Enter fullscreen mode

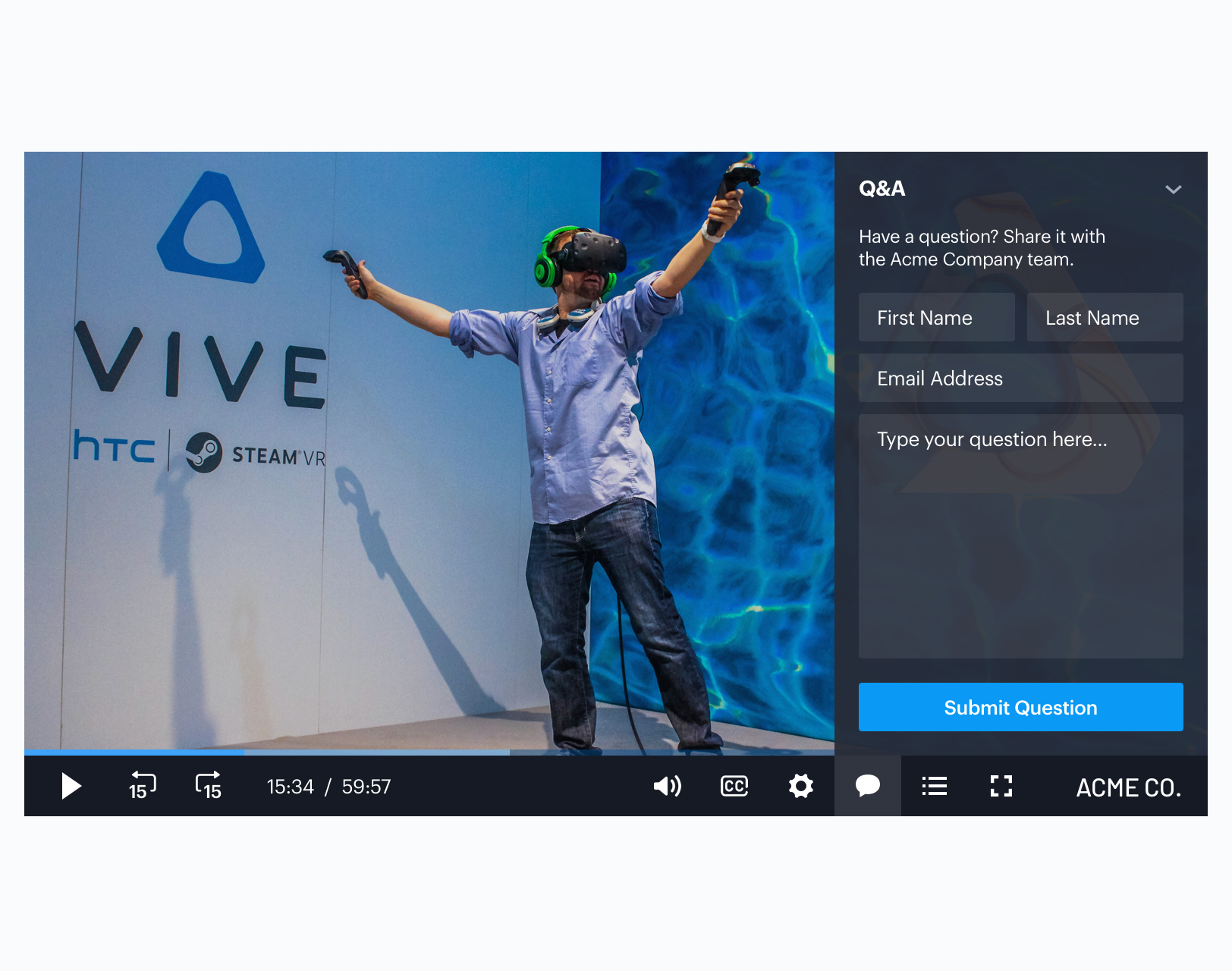[x=1001, y=786]
